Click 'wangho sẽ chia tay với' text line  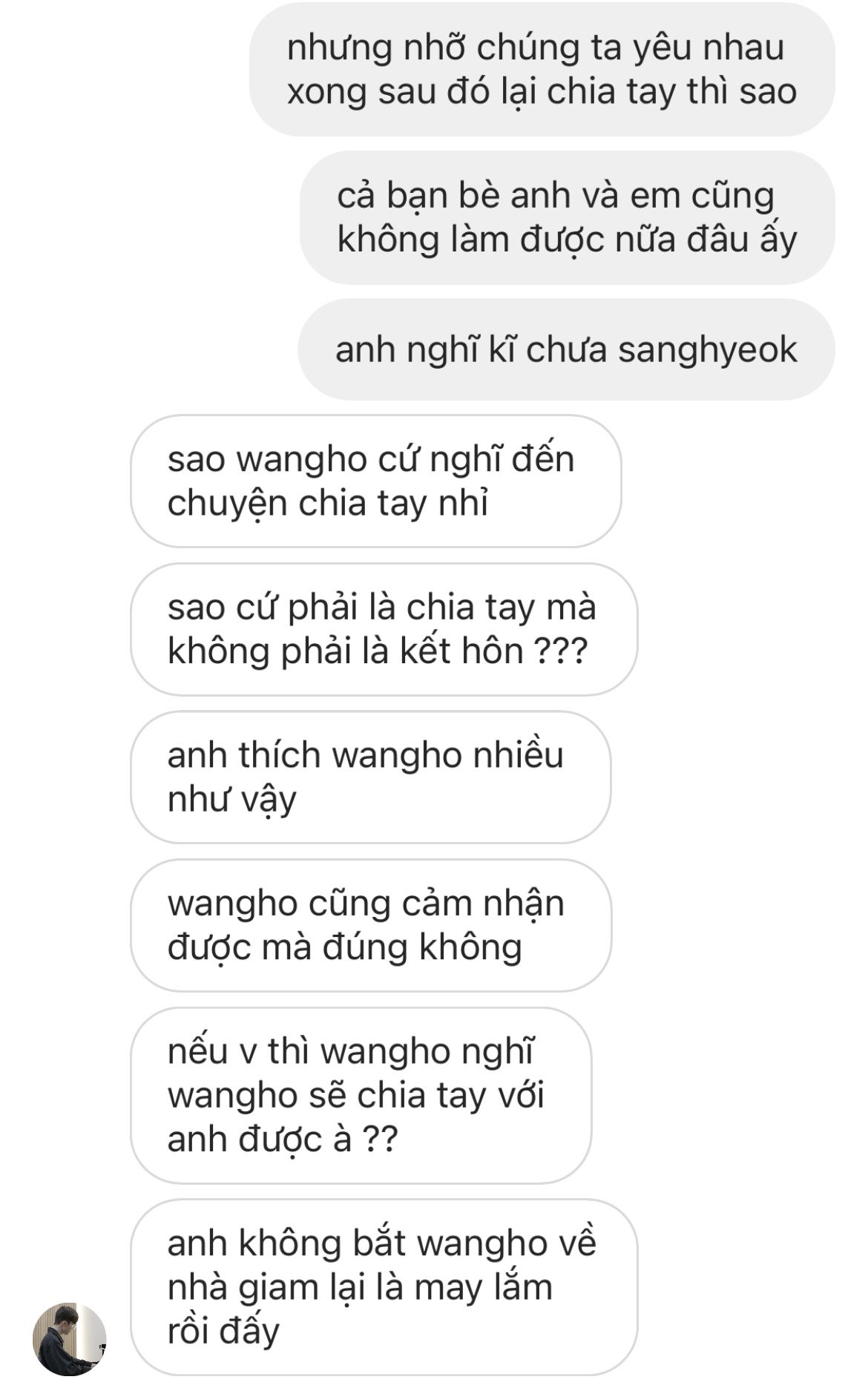356,1095
